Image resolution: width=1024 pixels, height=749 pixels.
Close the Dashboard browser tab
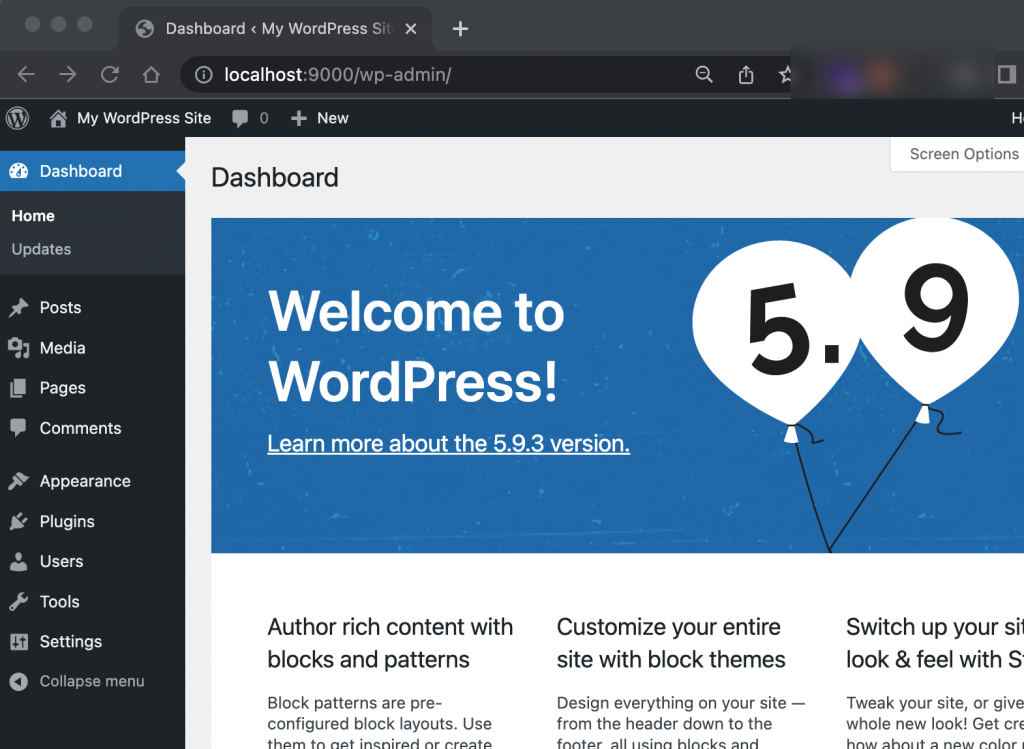(x=411, y=29)
